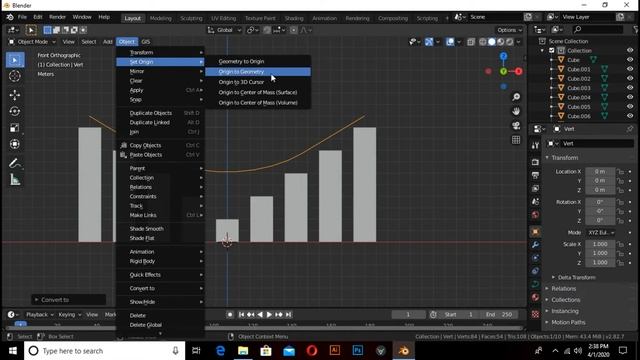Image resolution: width=640 pixels, height=360 pixels.
Task: Click the End frame field
Action: 500,315
